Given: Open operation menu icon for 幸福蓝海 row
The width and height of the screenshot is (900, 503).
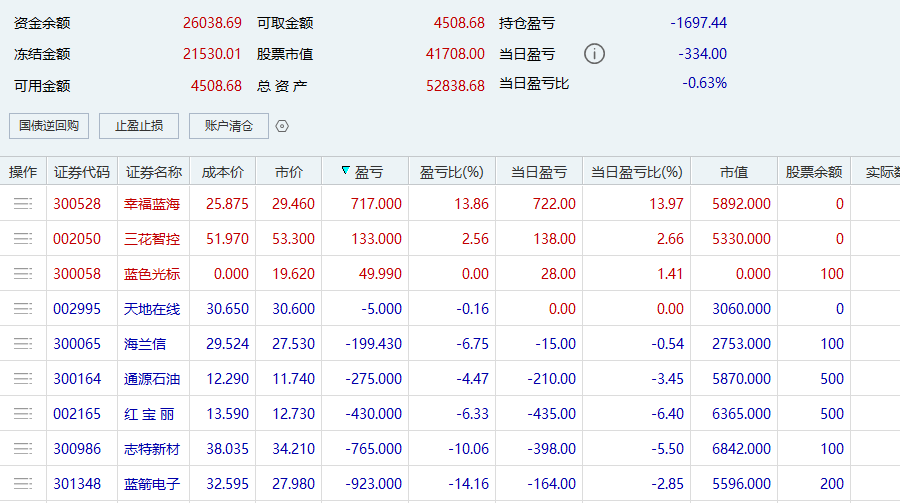Looking at the screenshot, I should coord(23,204).
